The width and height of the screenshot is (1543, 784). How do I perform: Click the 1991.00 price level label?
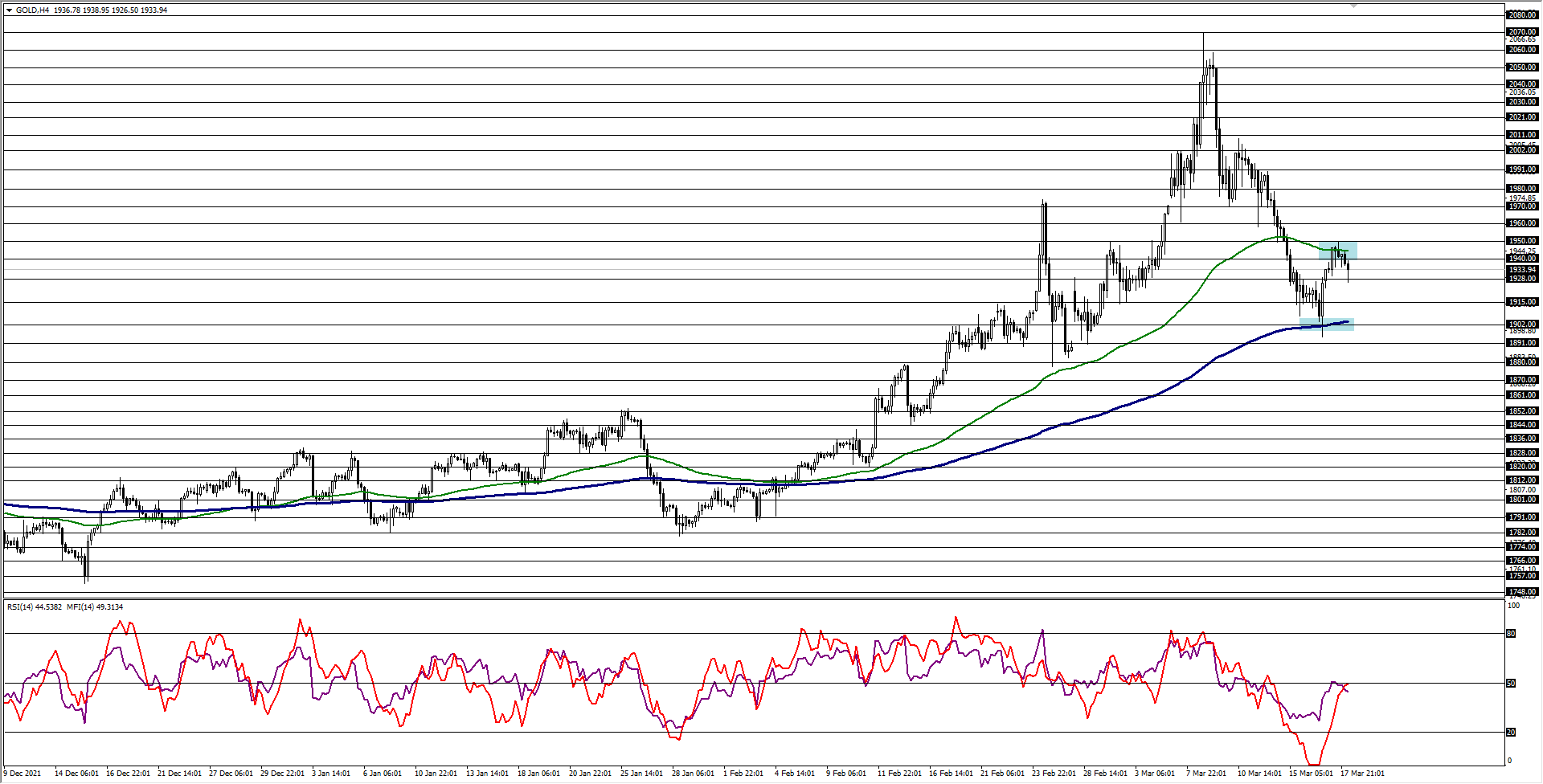[1522, 169]
